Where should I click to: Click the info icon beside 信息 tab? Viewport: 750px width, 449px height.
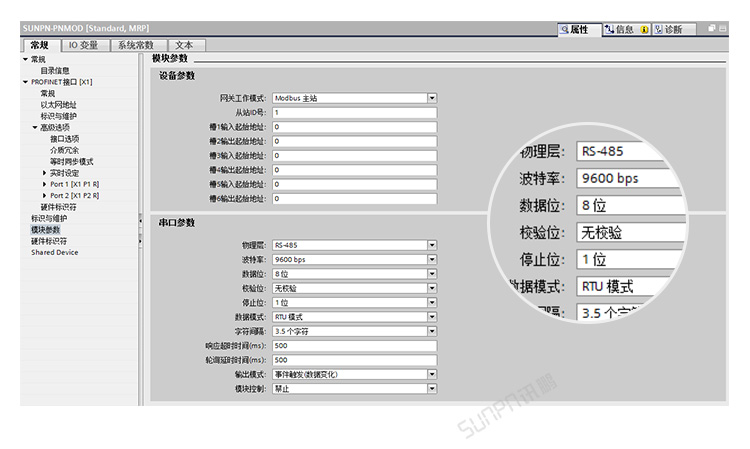click(x=644, y=30)
